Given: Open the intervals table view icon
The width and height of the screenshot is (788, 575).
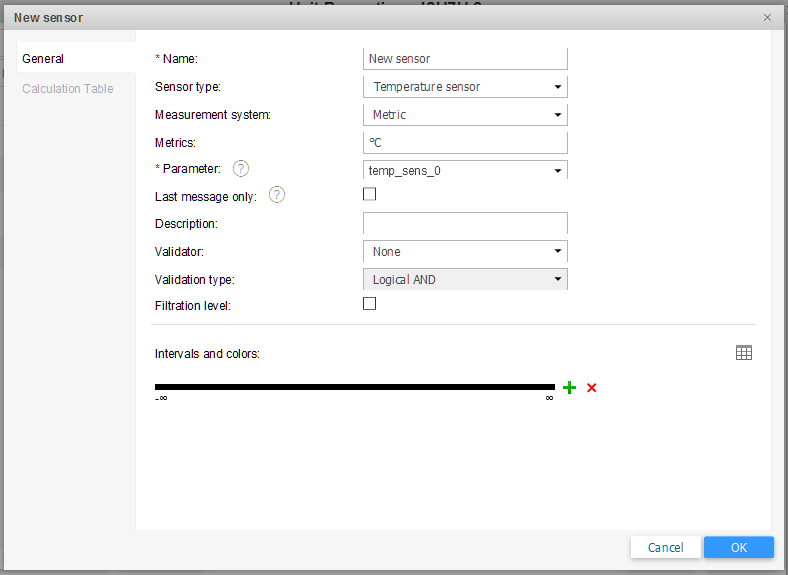Looking at the screenshot, I should coord(743,353).
